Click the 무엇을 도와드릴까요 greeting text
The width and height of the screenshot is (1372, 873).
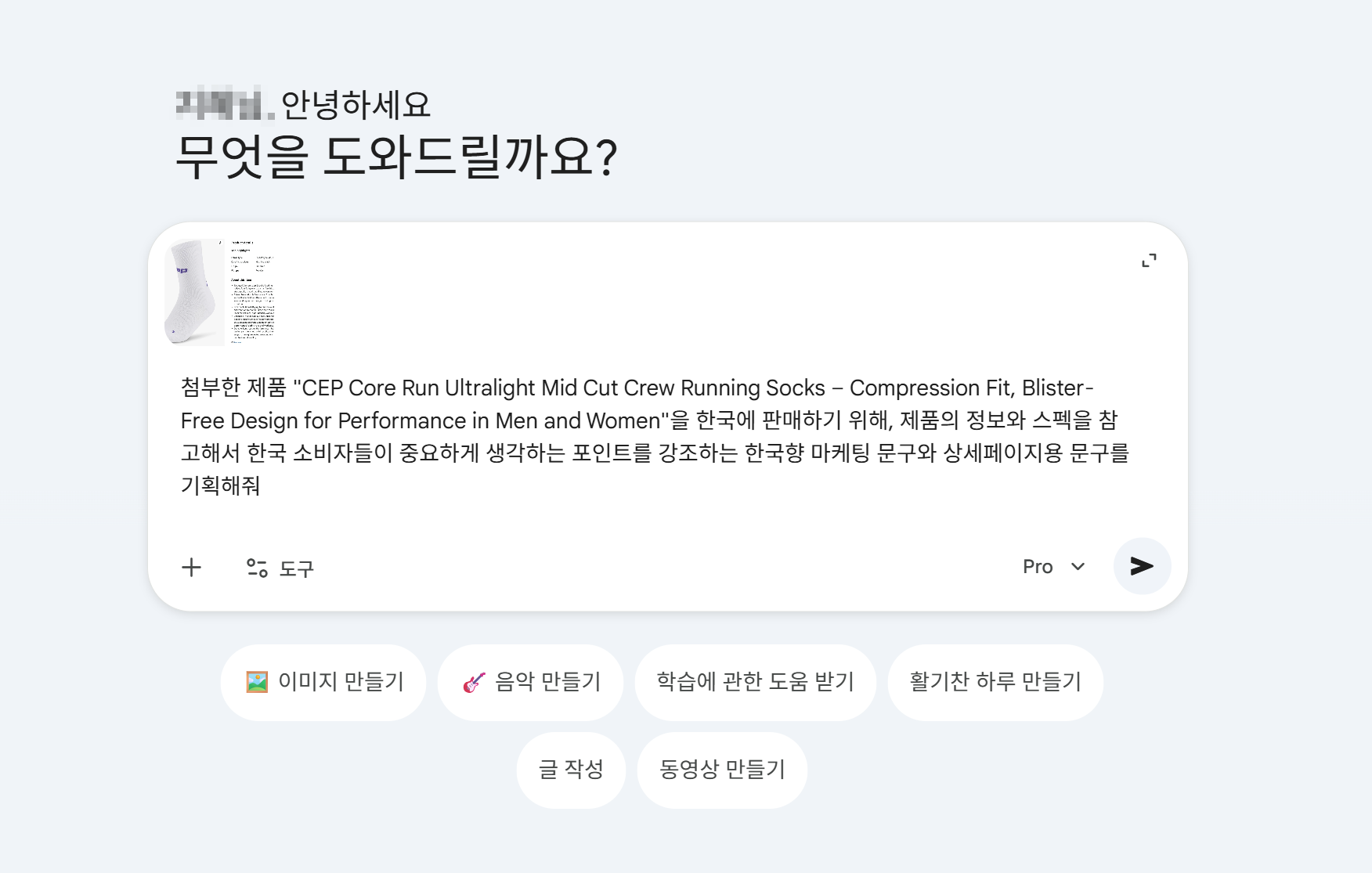click(399, 156)
